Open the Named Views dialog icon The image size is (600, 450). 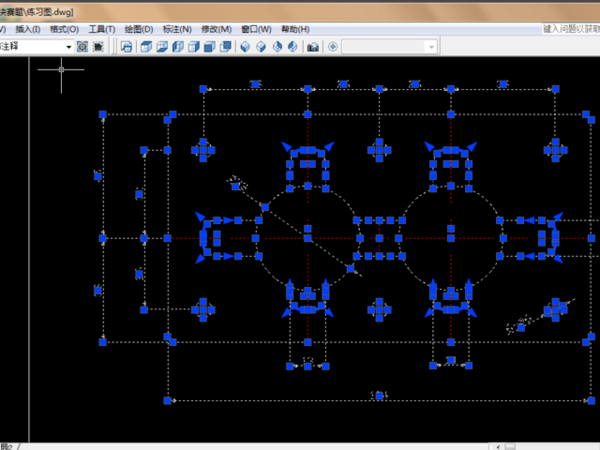(x=127, y=47)
